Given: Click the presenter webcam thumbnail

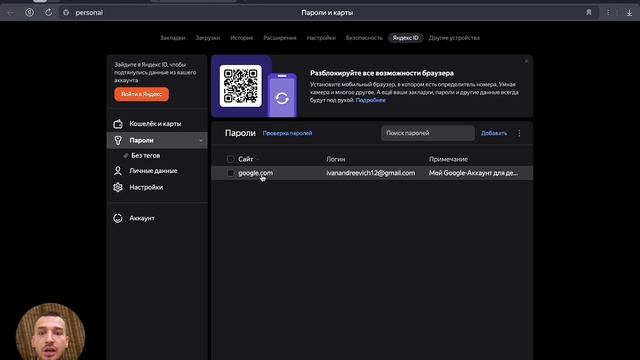Looking at the screenshot, I should click(50, 331).
